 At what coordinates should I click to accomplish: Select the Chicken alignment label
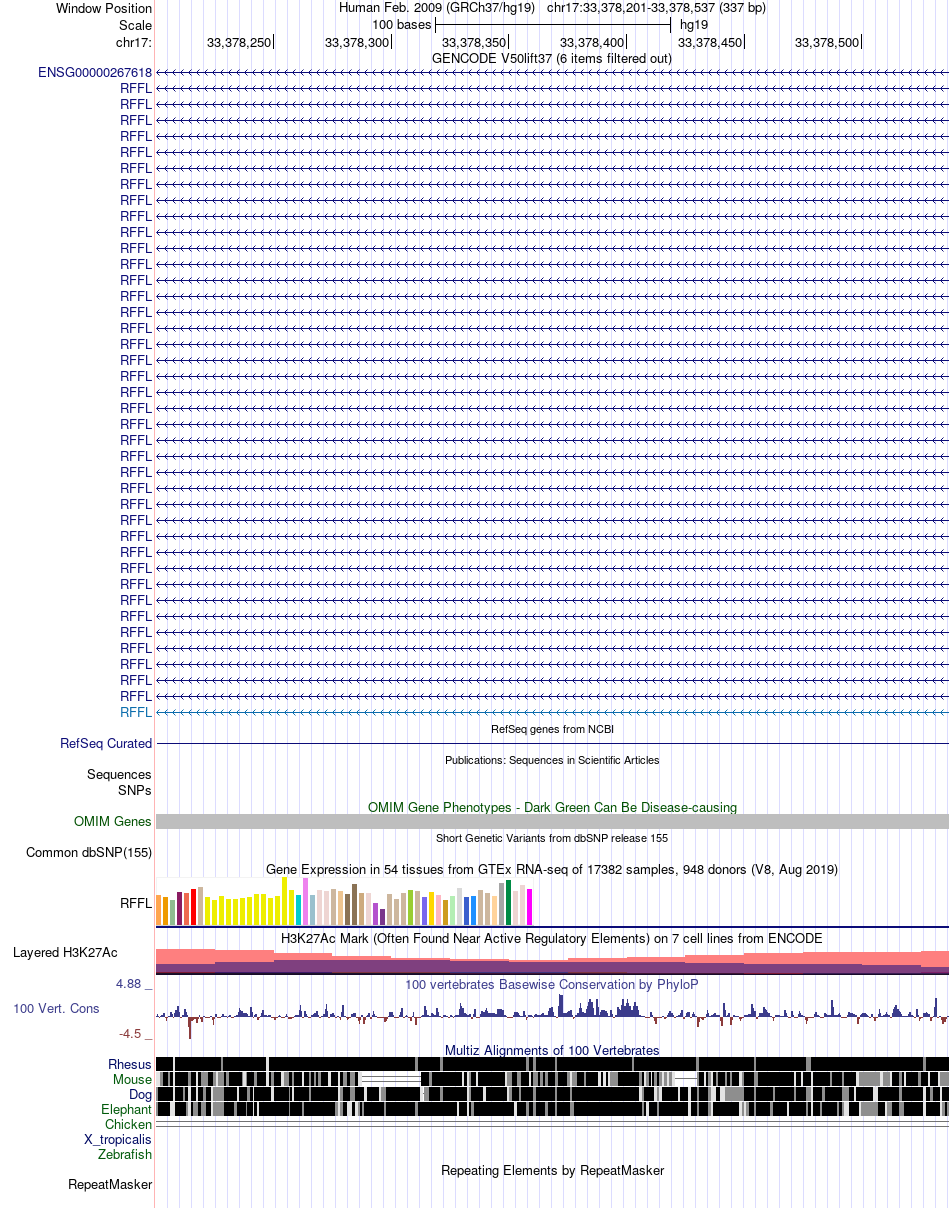coord(129,1124)
